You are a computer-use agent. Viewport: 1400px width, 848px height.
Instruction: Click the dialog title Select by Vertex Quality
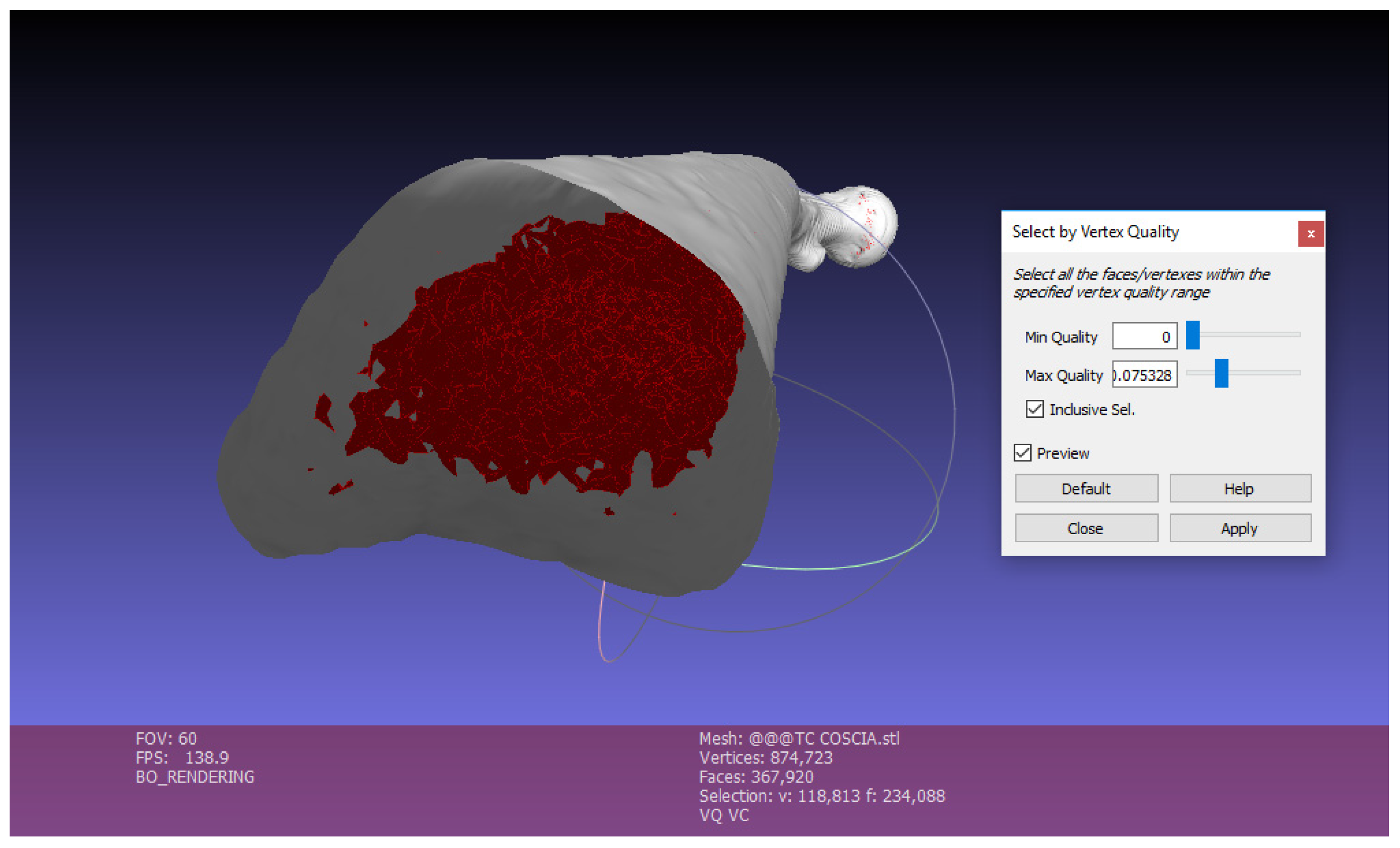(x=1095, y=232)
